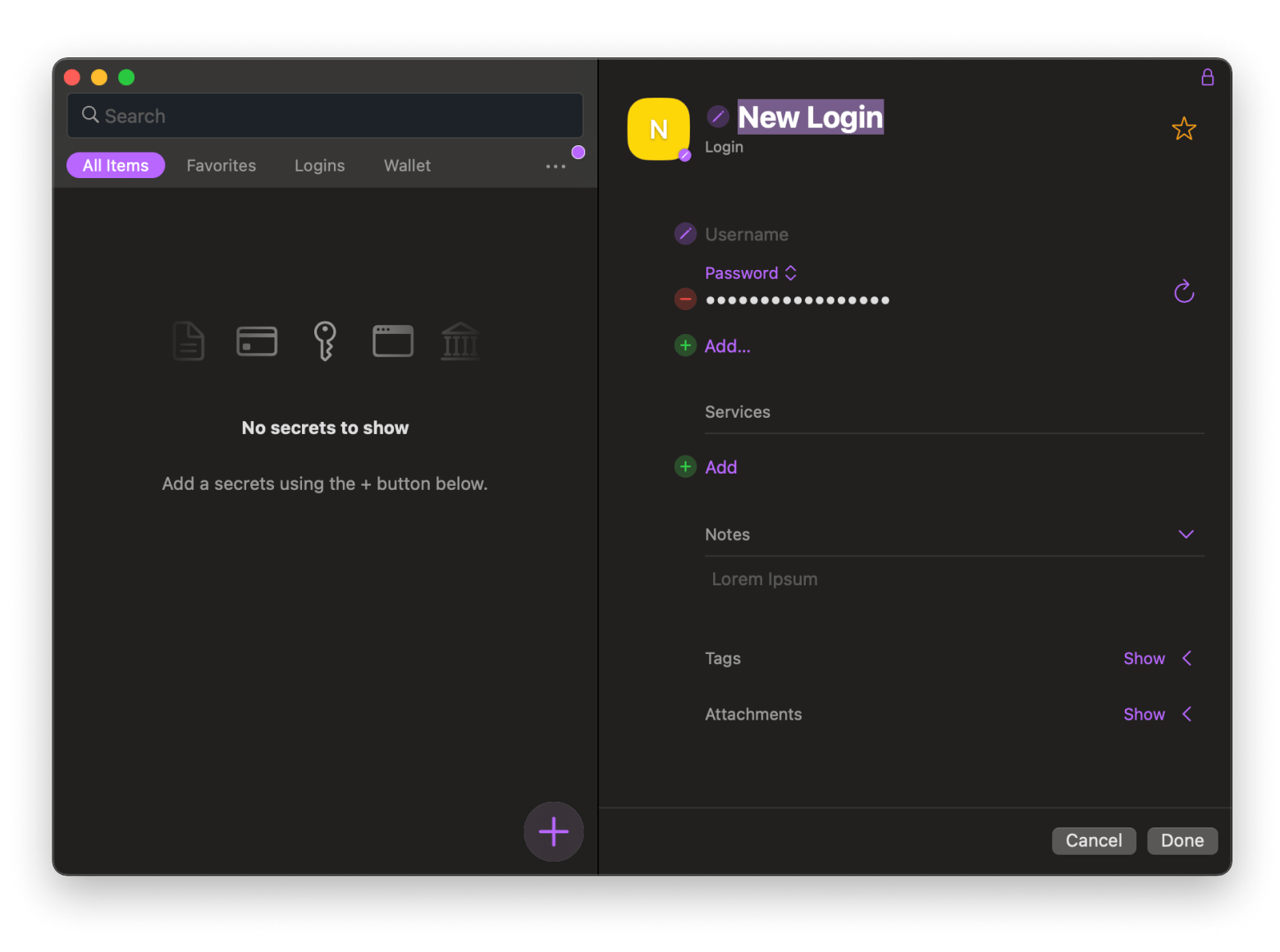Click the yellow N item icon
1280x952 pixels.
(658, 129)
